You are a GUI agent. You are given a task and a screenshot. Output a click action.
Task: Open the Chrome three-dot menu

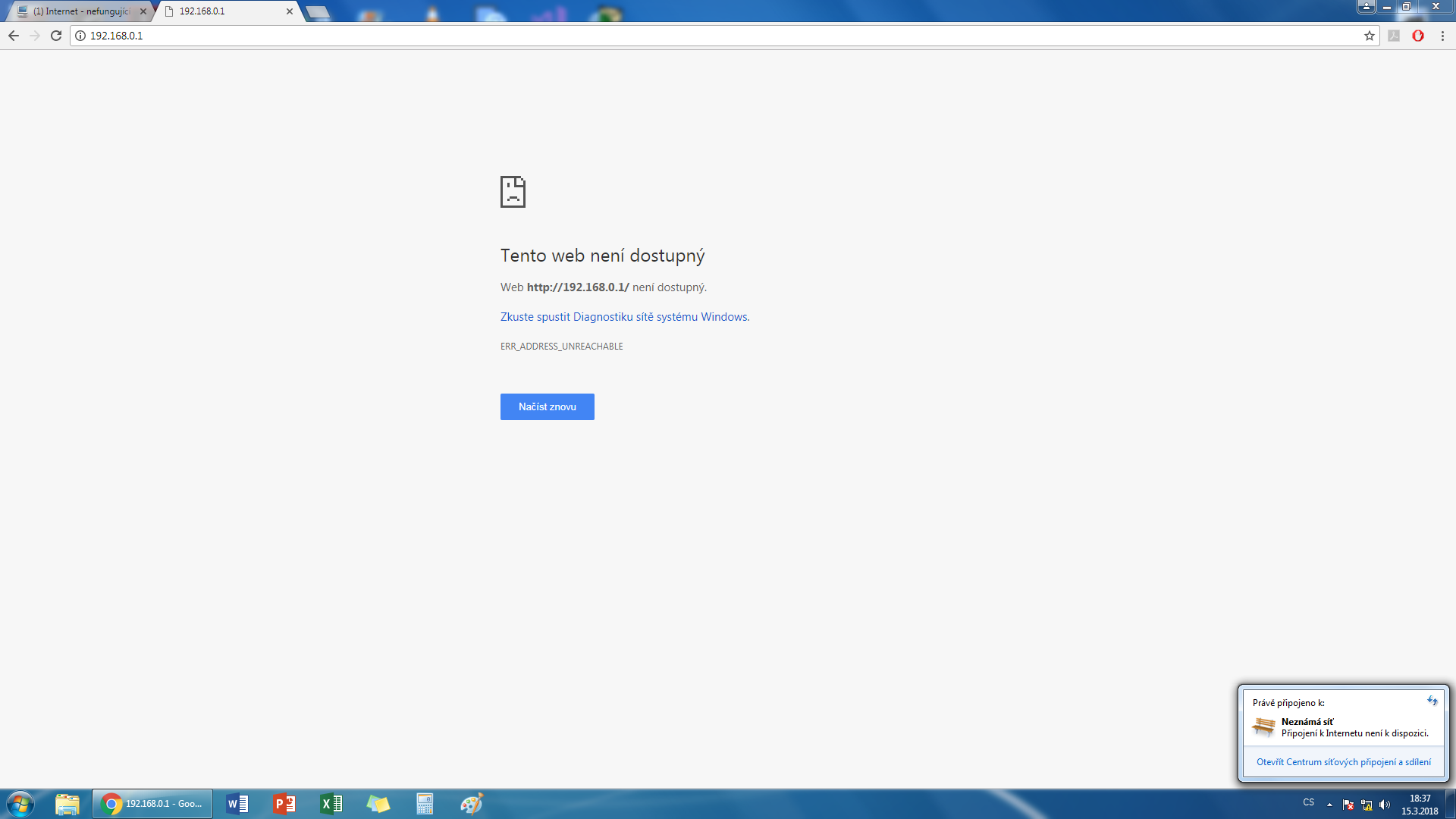pos(1442,36)
